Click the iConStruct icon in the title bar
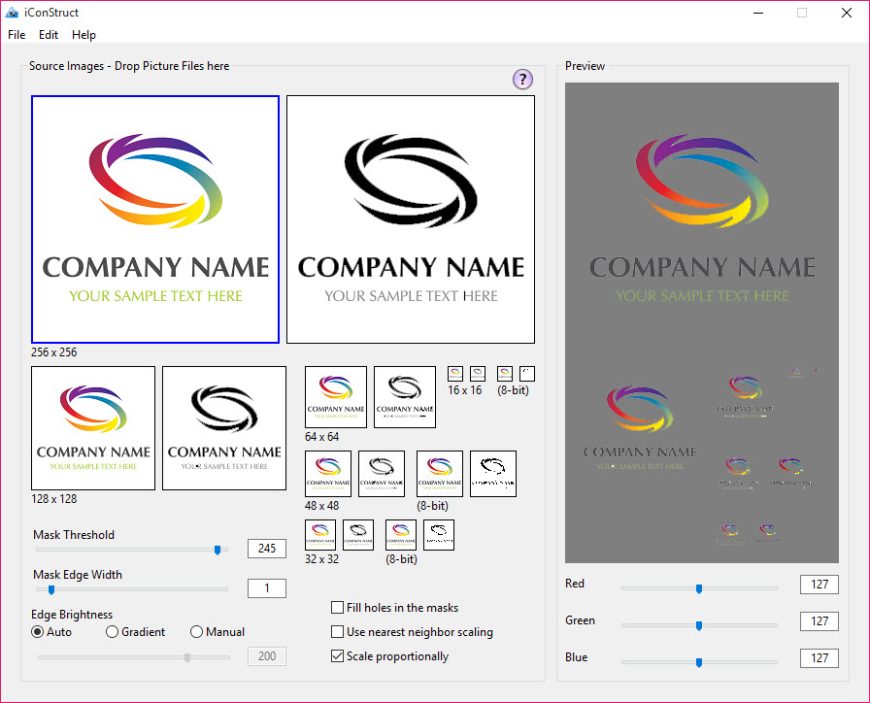 click(12, 12)
